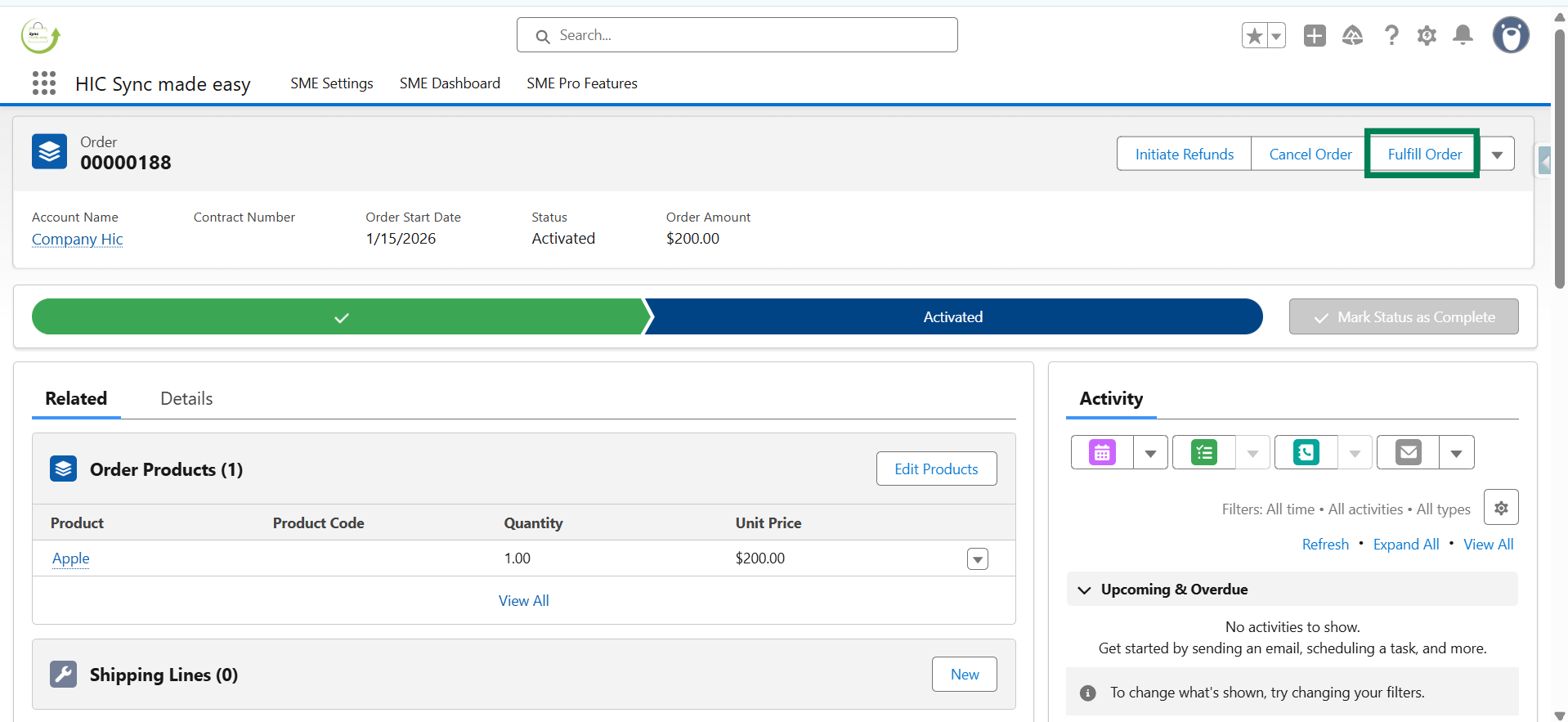Switch to the Related tab

(76, 398)
